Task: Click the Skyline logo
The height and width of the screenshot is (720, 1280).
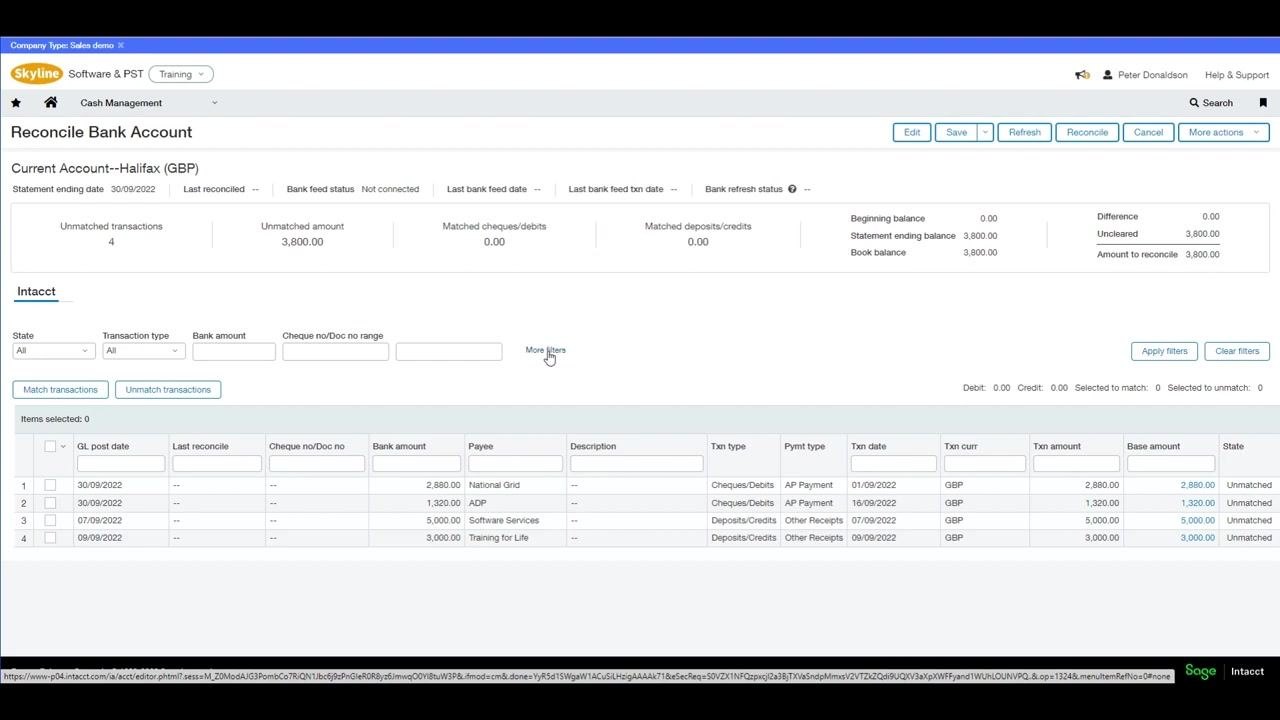Action: (x=36, y=74)
